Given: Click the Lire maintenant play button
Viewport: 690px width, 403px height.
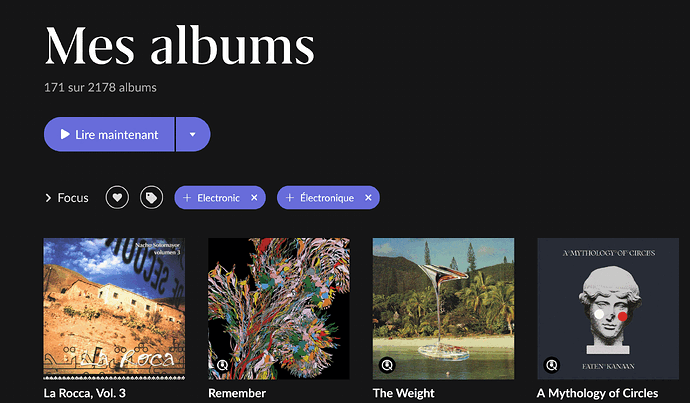Looking at the screenshot, I should pyautogui.click(x=109, y=134).
